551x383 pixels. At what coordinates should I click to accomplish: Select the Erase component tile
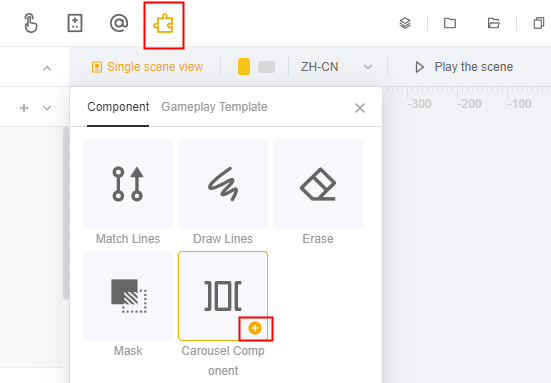[x=318, y=184]
